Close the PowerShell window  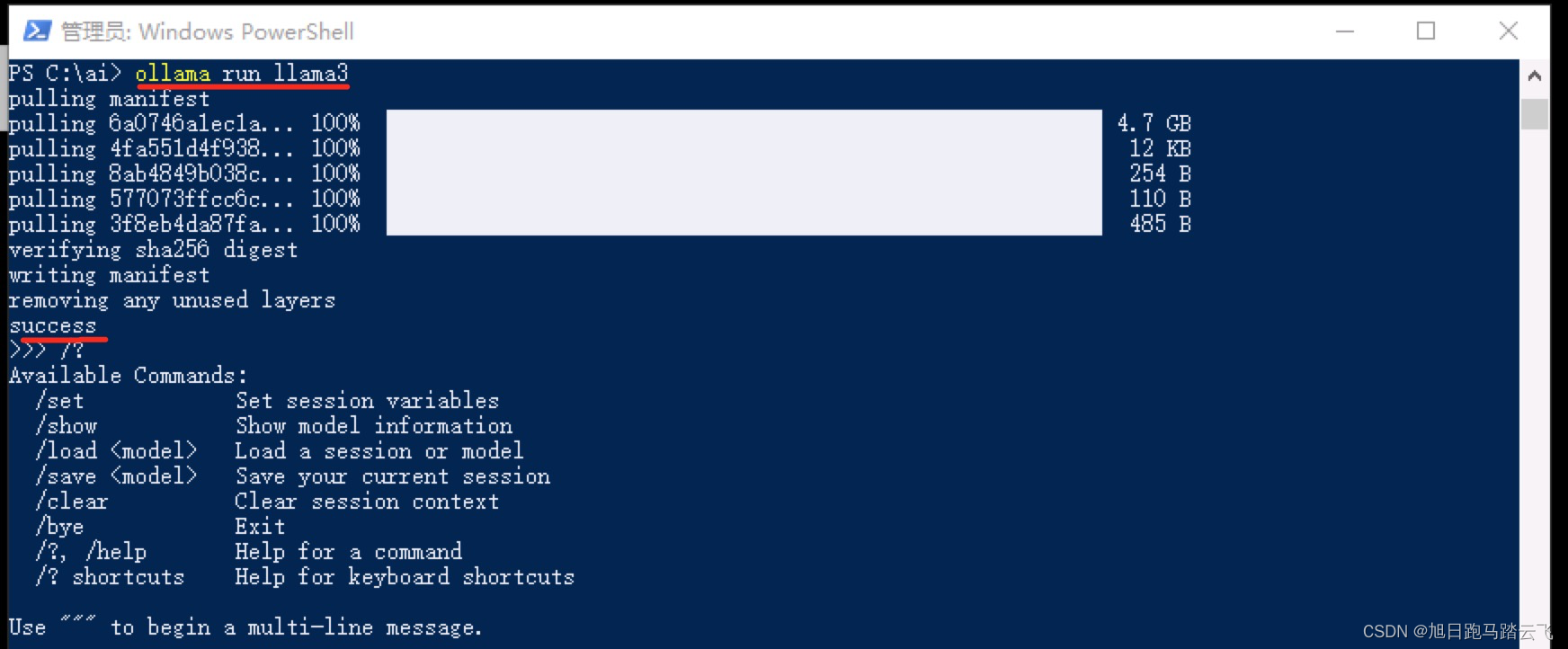1508,31
